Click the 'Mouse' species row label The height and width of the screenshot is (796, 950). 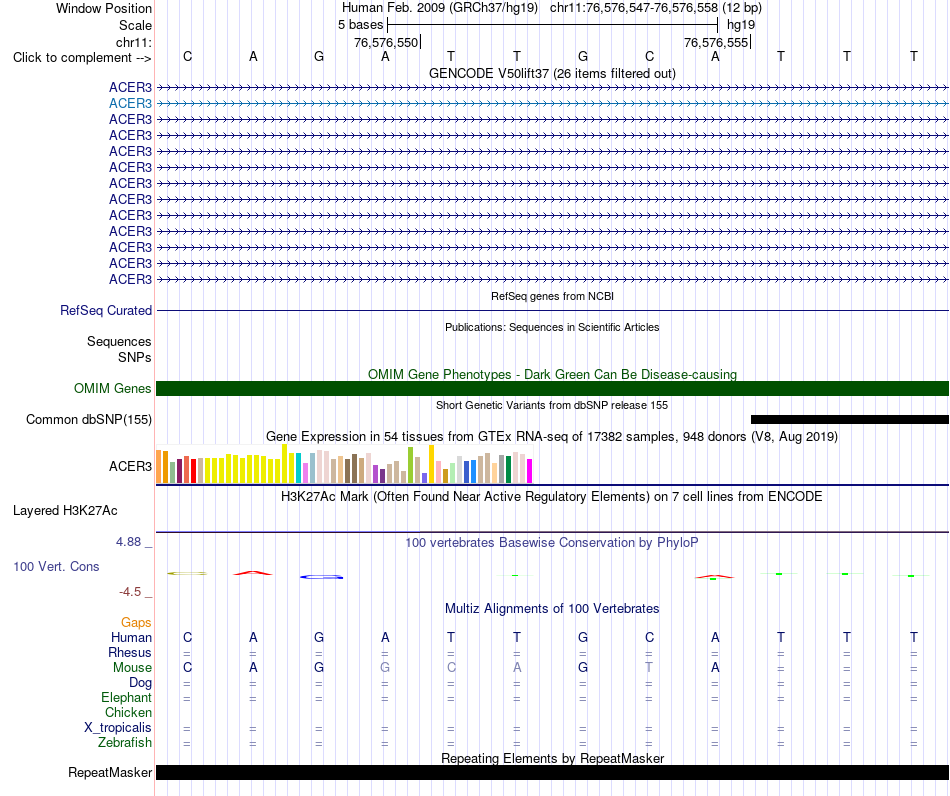pyautogui.click(x=132, y=668)
